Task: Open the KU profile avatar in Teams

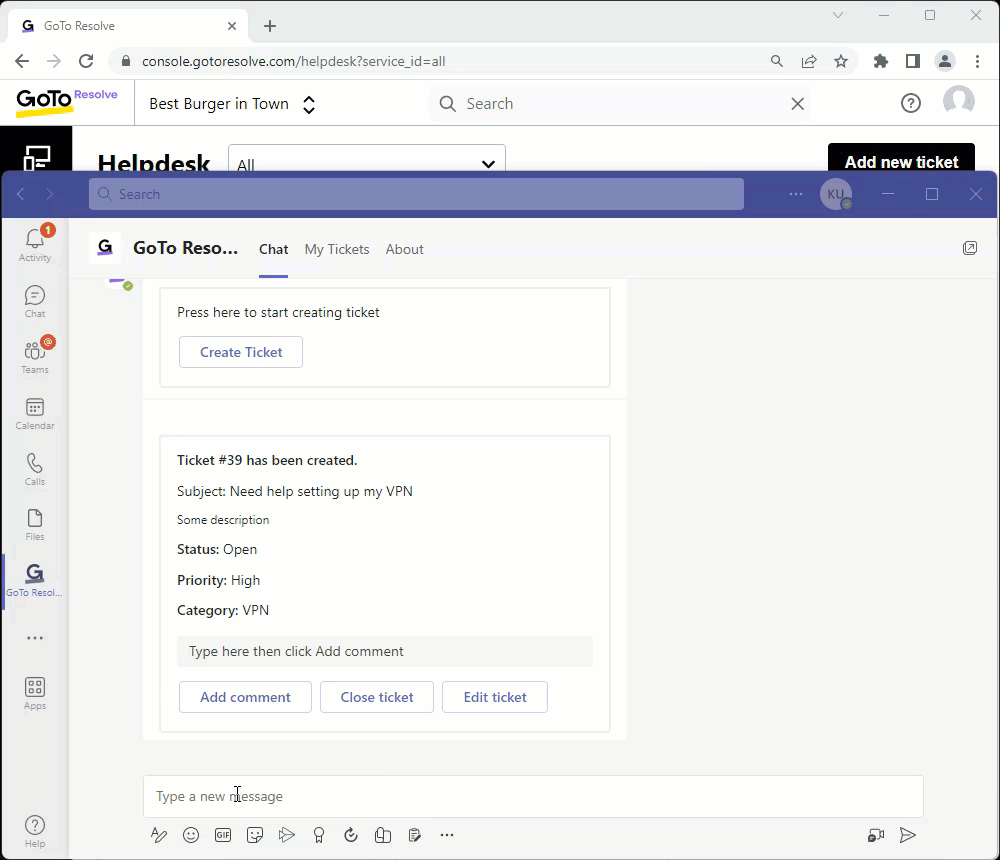Action: click(835, 194)
